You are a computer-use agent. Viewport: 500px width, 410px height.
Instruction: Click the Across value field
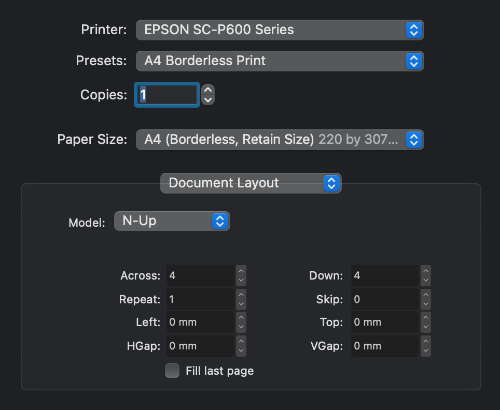coord(200,276)
